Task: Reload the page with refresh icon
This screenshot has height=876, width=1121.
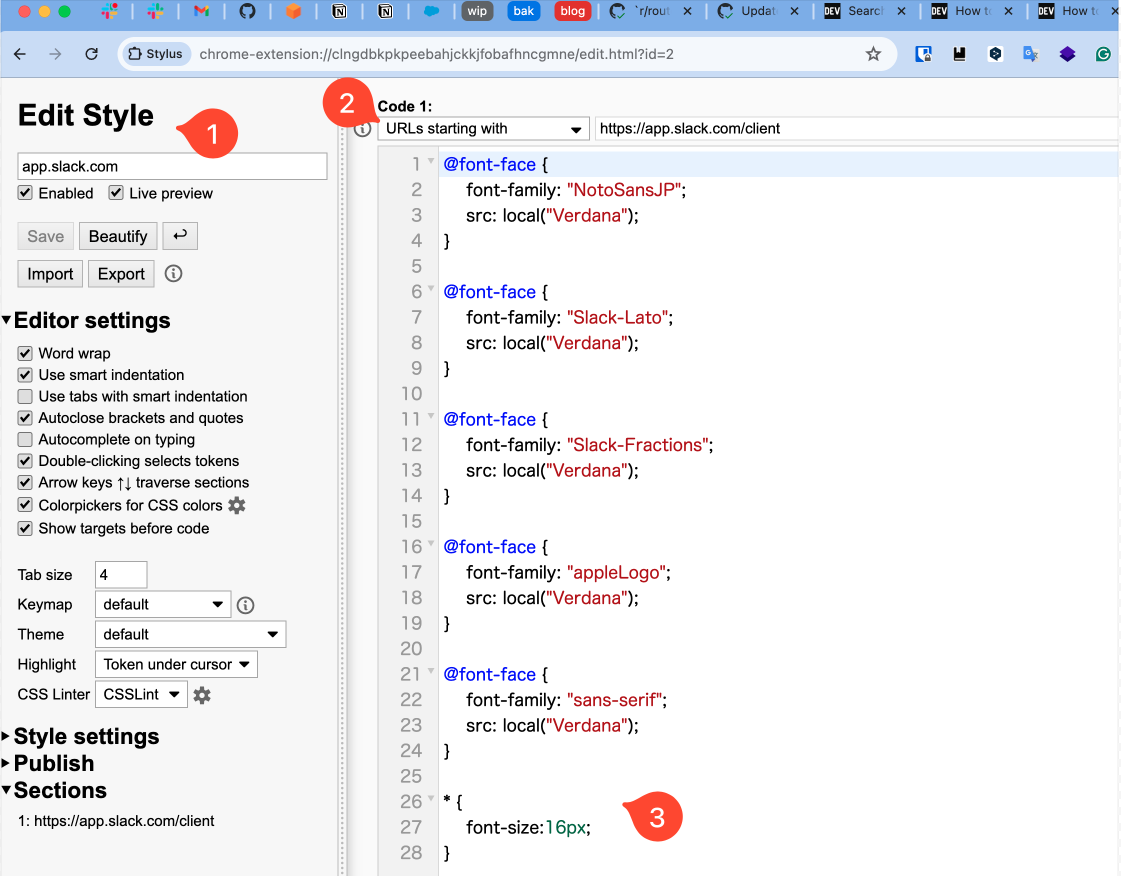Action: pyautogui.click(x=92, y=54)
